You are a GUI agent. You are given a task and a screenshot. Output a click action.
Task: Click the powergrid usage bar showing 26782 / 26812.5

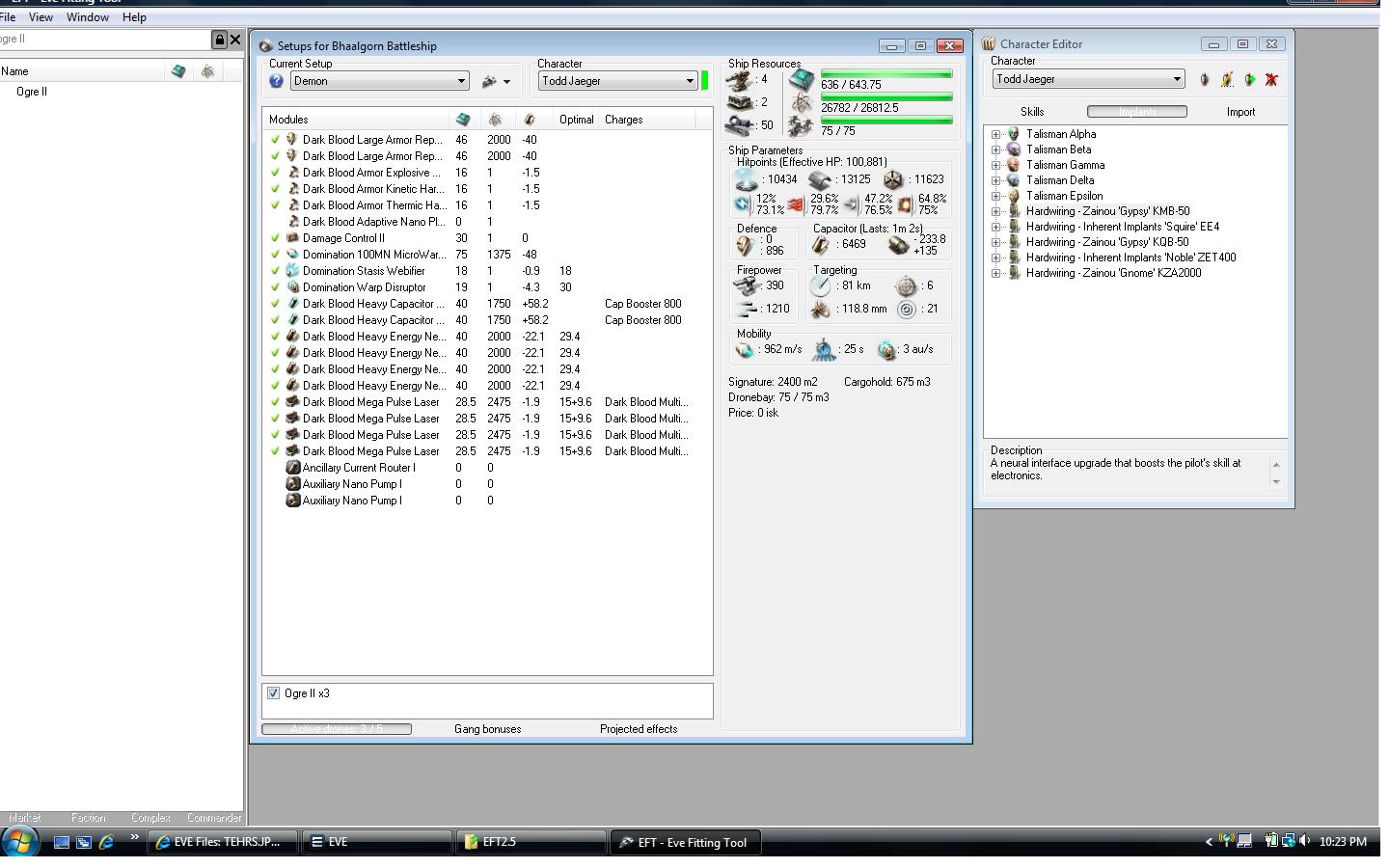click(886, 97)
